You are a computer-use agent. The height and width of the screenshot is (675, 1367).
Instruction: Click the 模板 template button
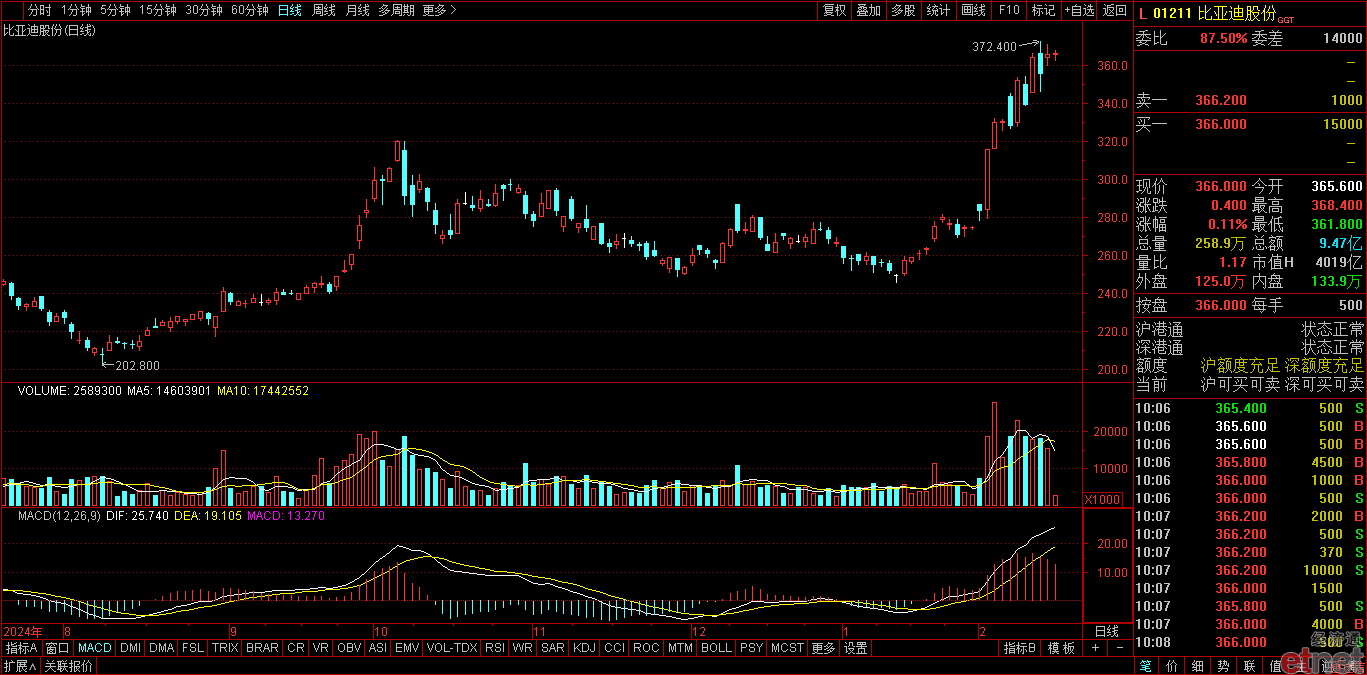coord(1061,648)
